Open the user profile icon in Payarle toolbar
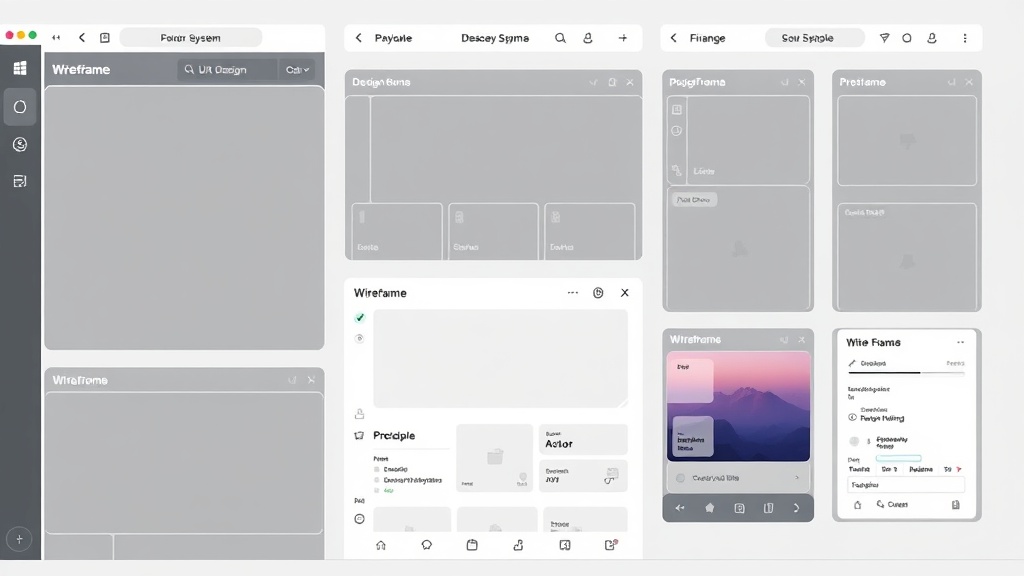The image size is (1024, 576). click(588, 38)
